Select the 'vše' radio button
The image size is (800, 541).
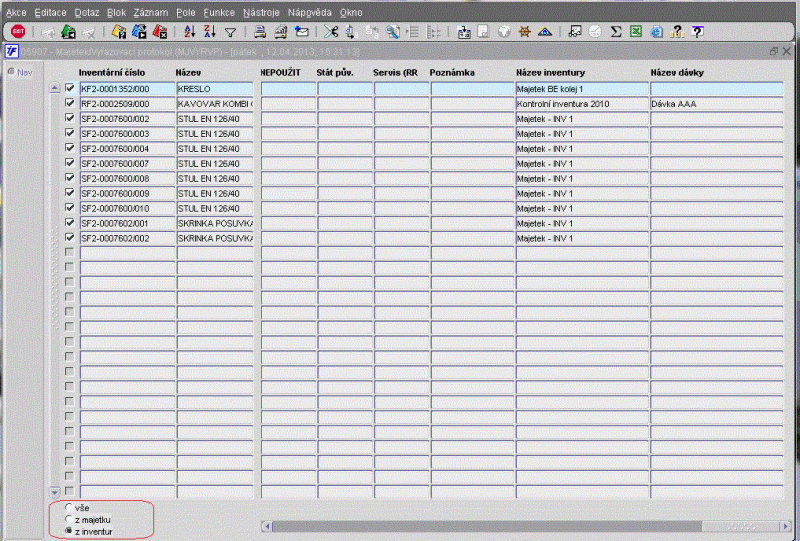pyautogui.click(x=68, y=507)
